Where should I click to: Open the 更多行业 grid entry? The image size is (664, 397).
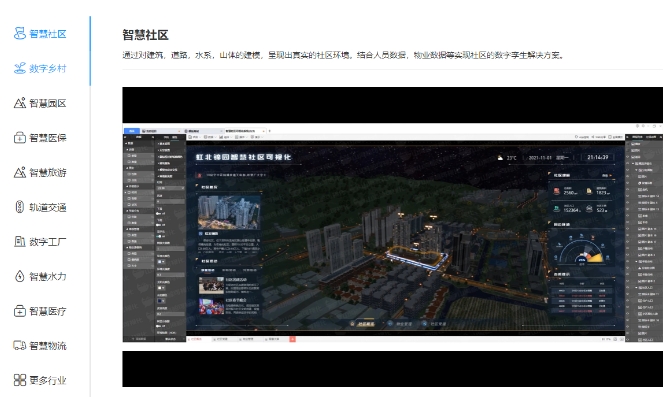click(x=40, y=380)
